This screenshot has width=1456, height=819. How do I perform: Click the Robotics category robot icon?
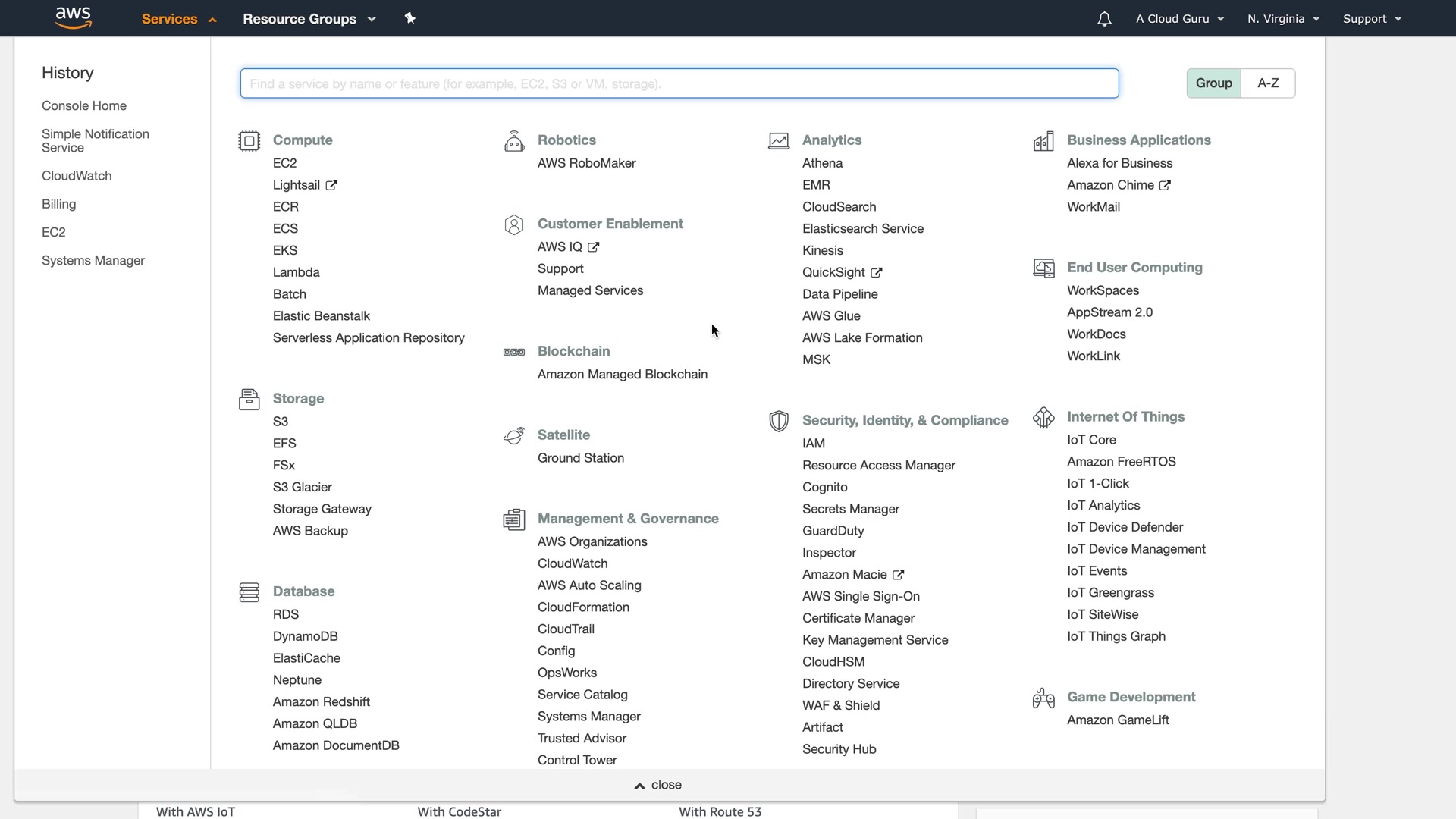tap(513, 141)
